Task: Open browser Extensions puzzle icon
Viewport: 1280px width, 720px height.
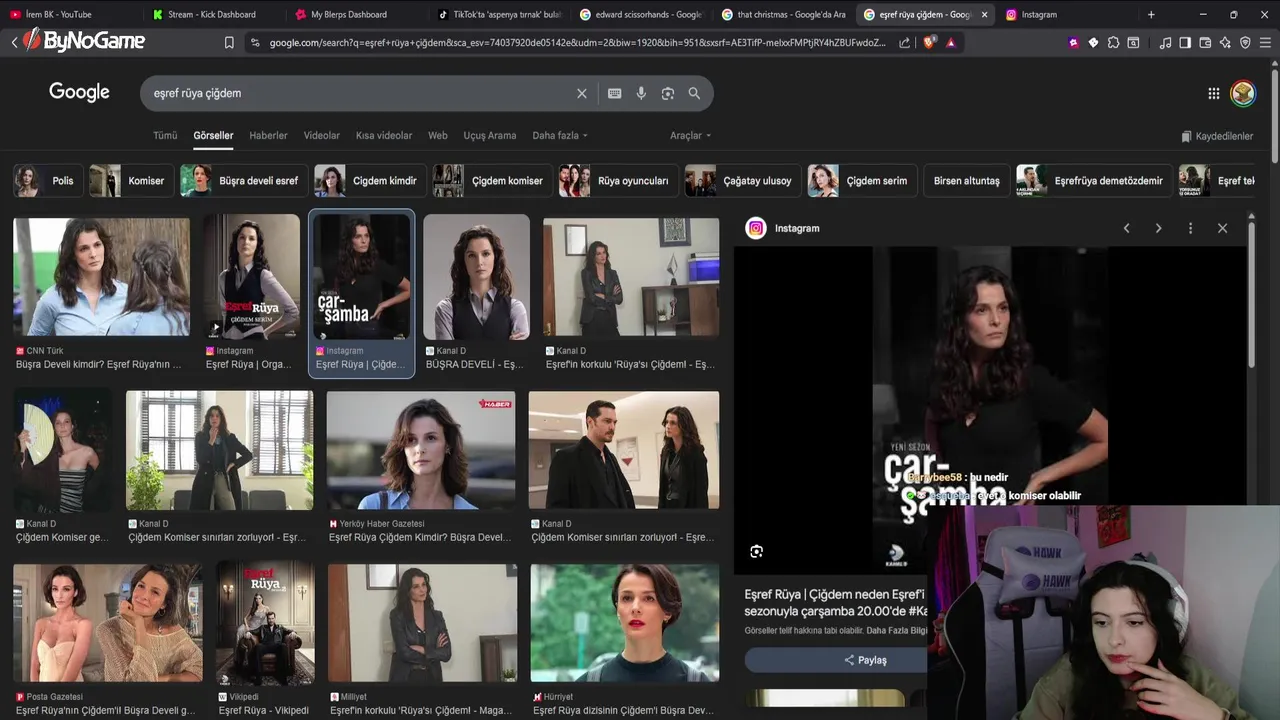Action: point(1113,43)
